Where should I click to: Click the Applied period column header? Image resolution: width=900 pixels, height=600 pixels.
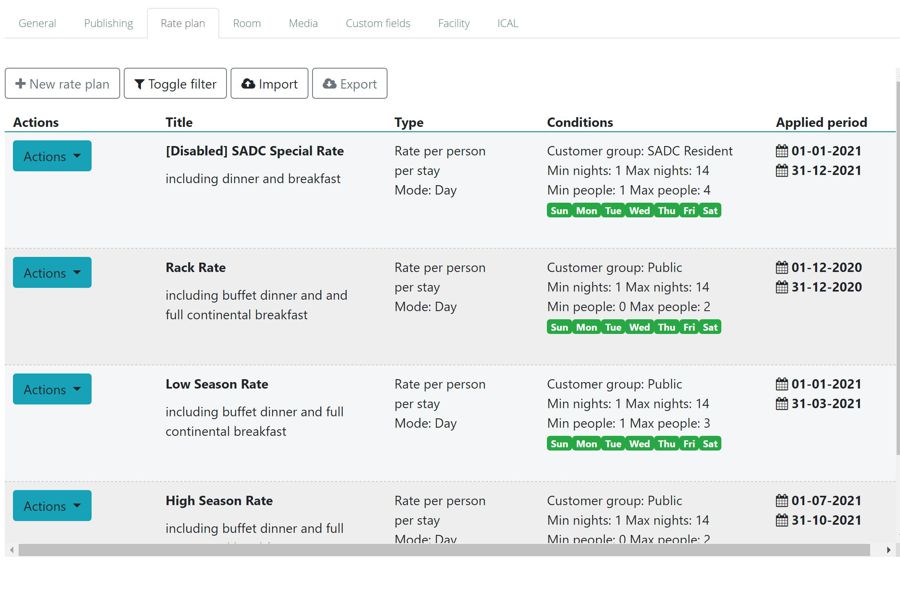(x=821, y=122)
